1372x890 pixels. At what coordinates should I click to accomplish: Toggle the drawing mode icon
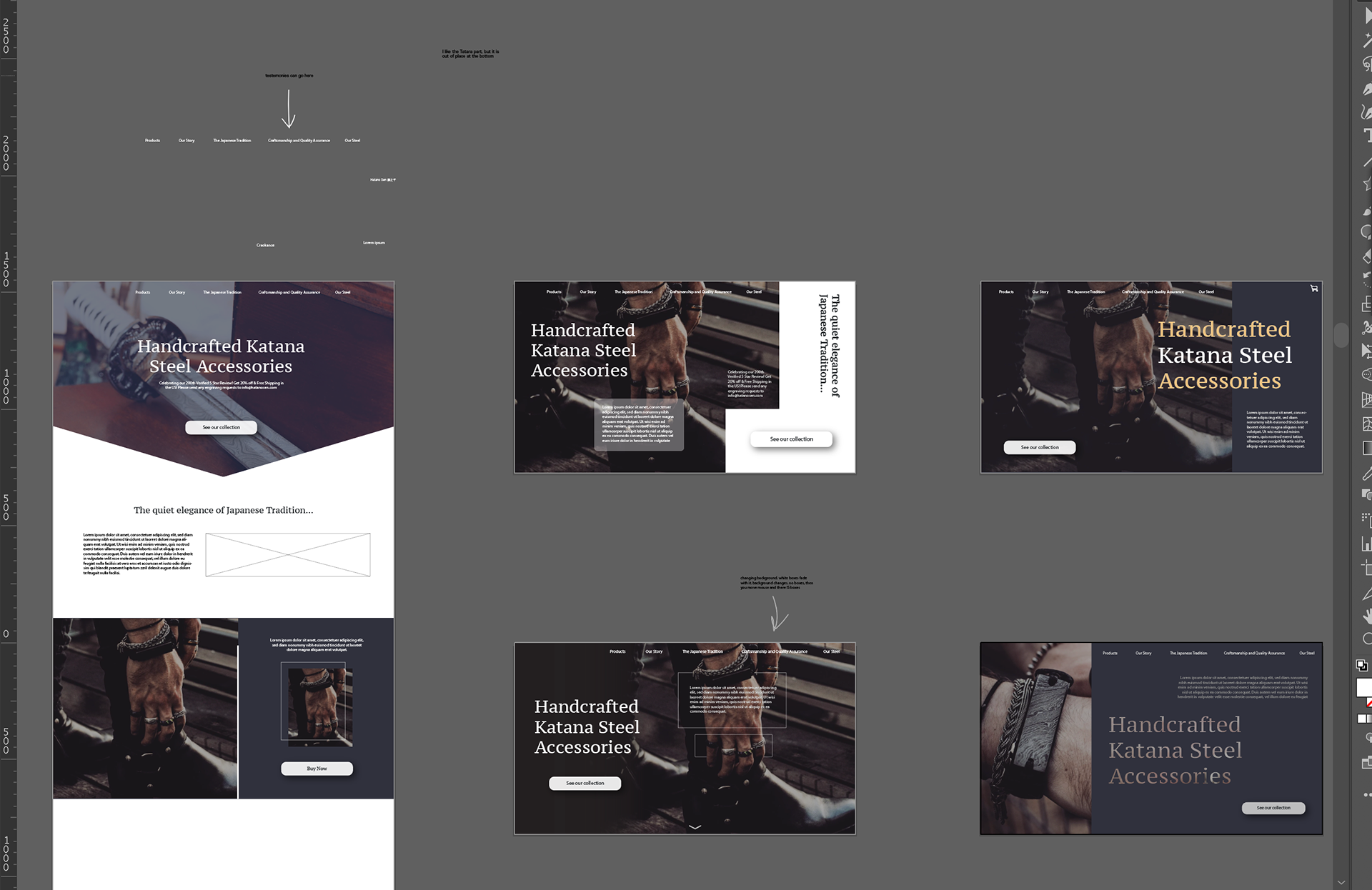pyautogui.click(x=1367, y=737)
